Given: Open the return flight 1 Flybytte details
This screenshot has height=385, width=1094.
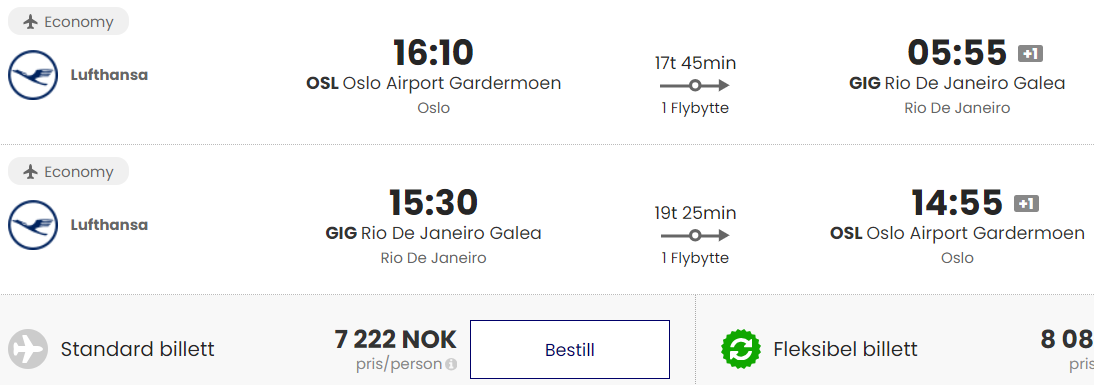Looking at the screenshot, I should coord(695,258).
